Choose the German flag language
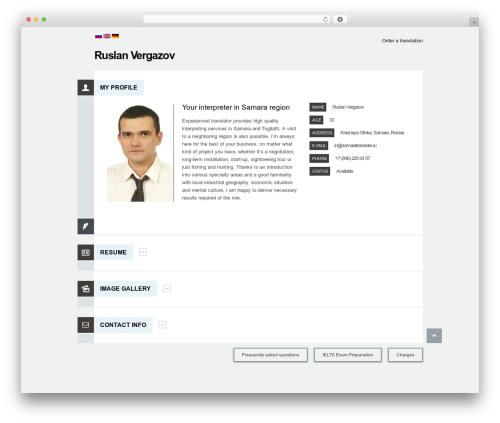Screen dimensions: 500x423 (115, 36)
